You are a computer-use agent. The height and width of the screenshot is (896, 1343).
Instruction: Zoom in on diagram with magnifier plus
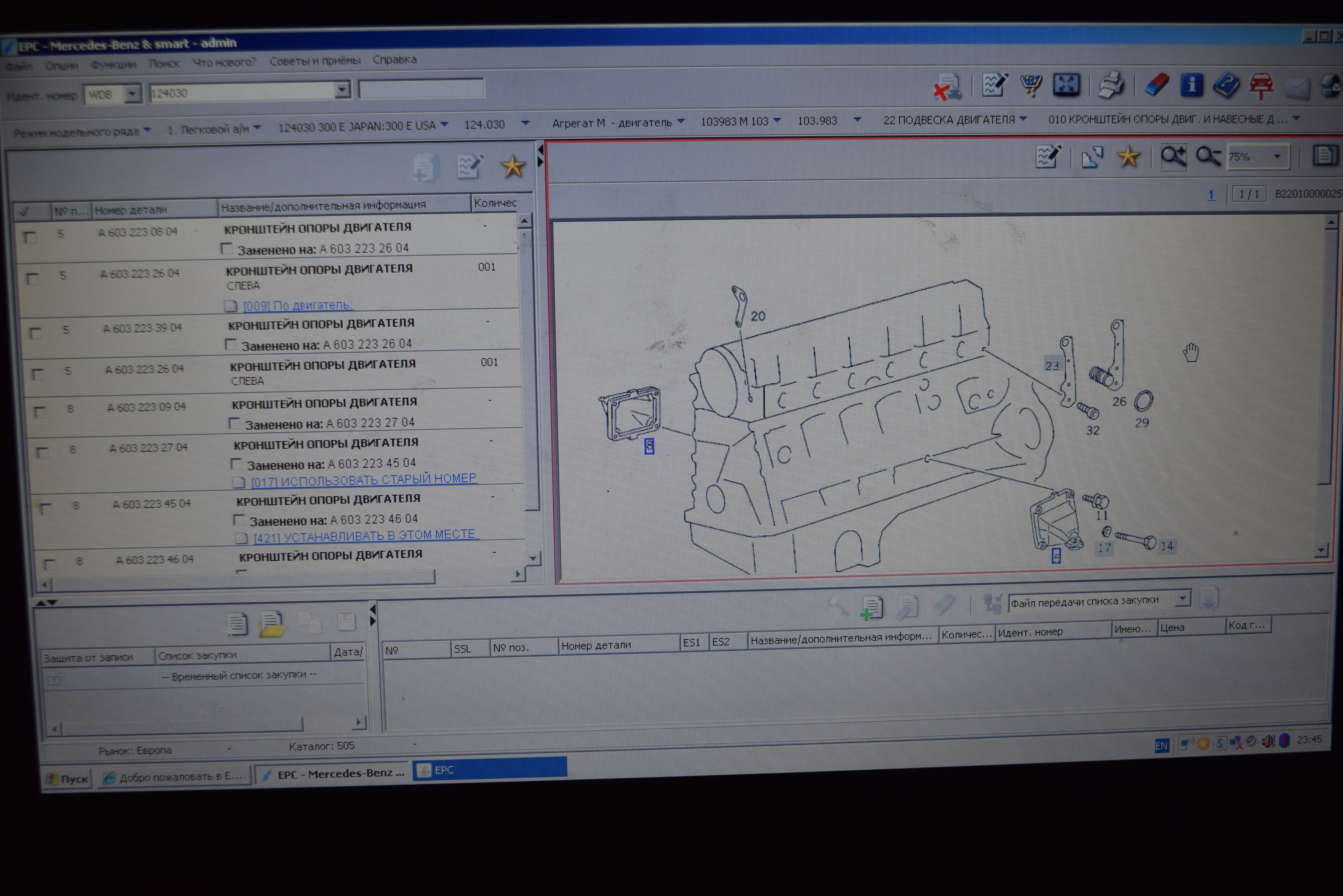tap(1173, 156)
